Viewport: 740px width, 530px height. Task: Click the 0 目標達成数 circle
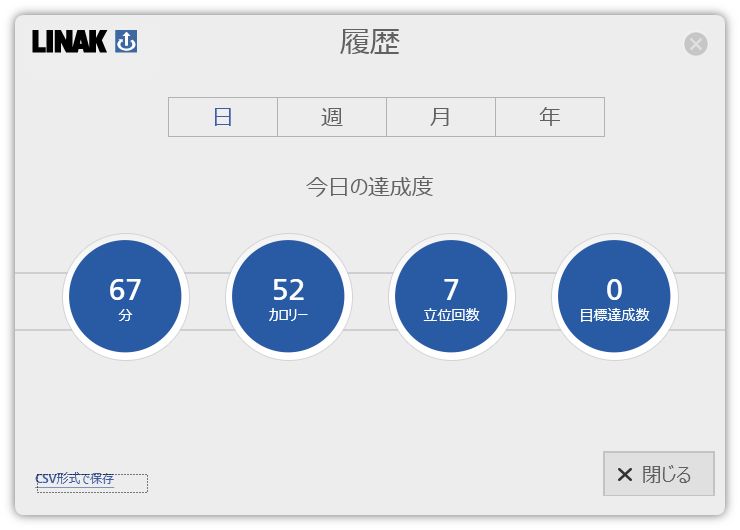click(614, 297)
